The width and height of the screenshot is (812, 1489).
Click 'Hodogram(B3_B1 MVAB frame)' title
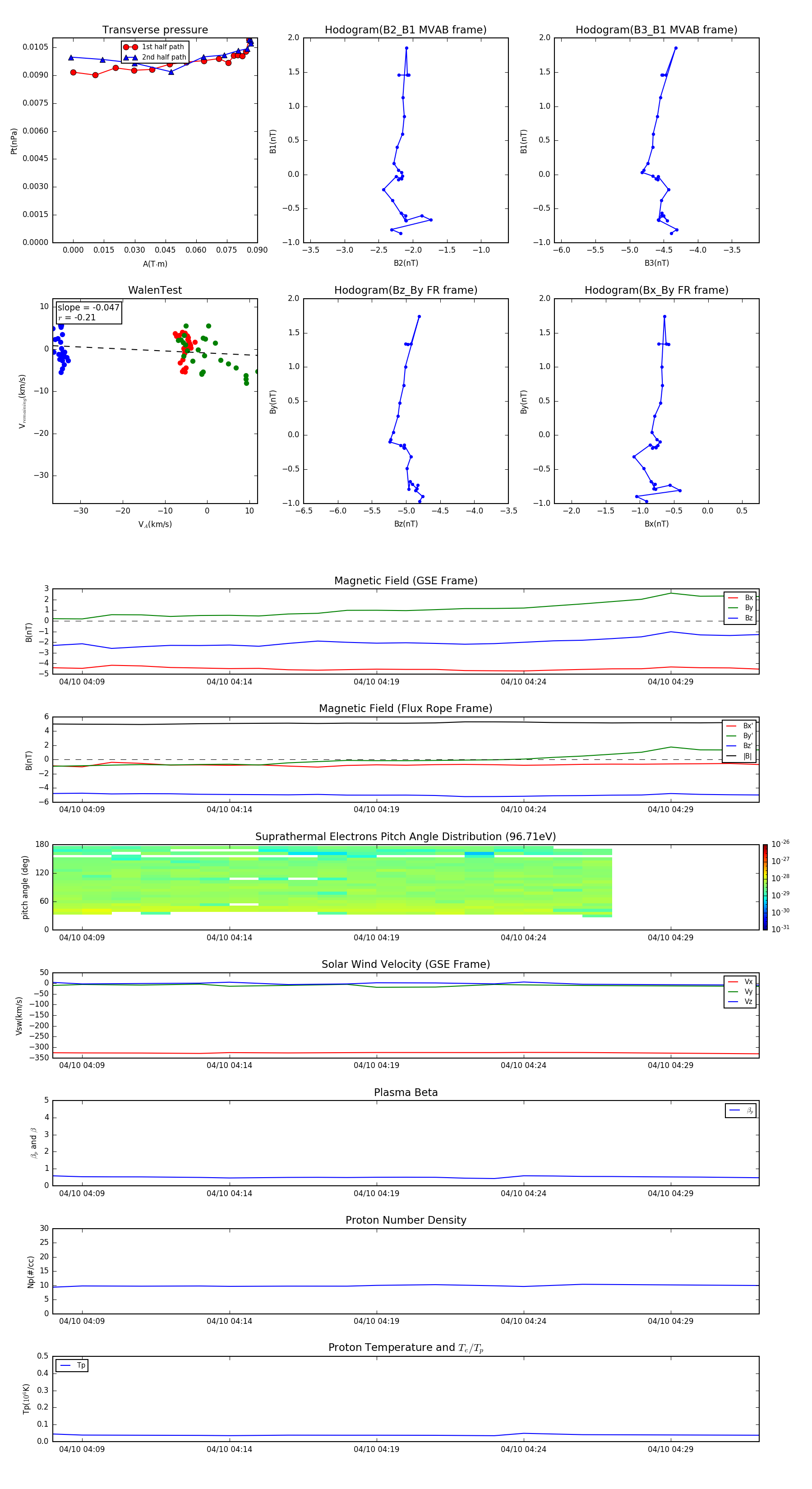656,29
